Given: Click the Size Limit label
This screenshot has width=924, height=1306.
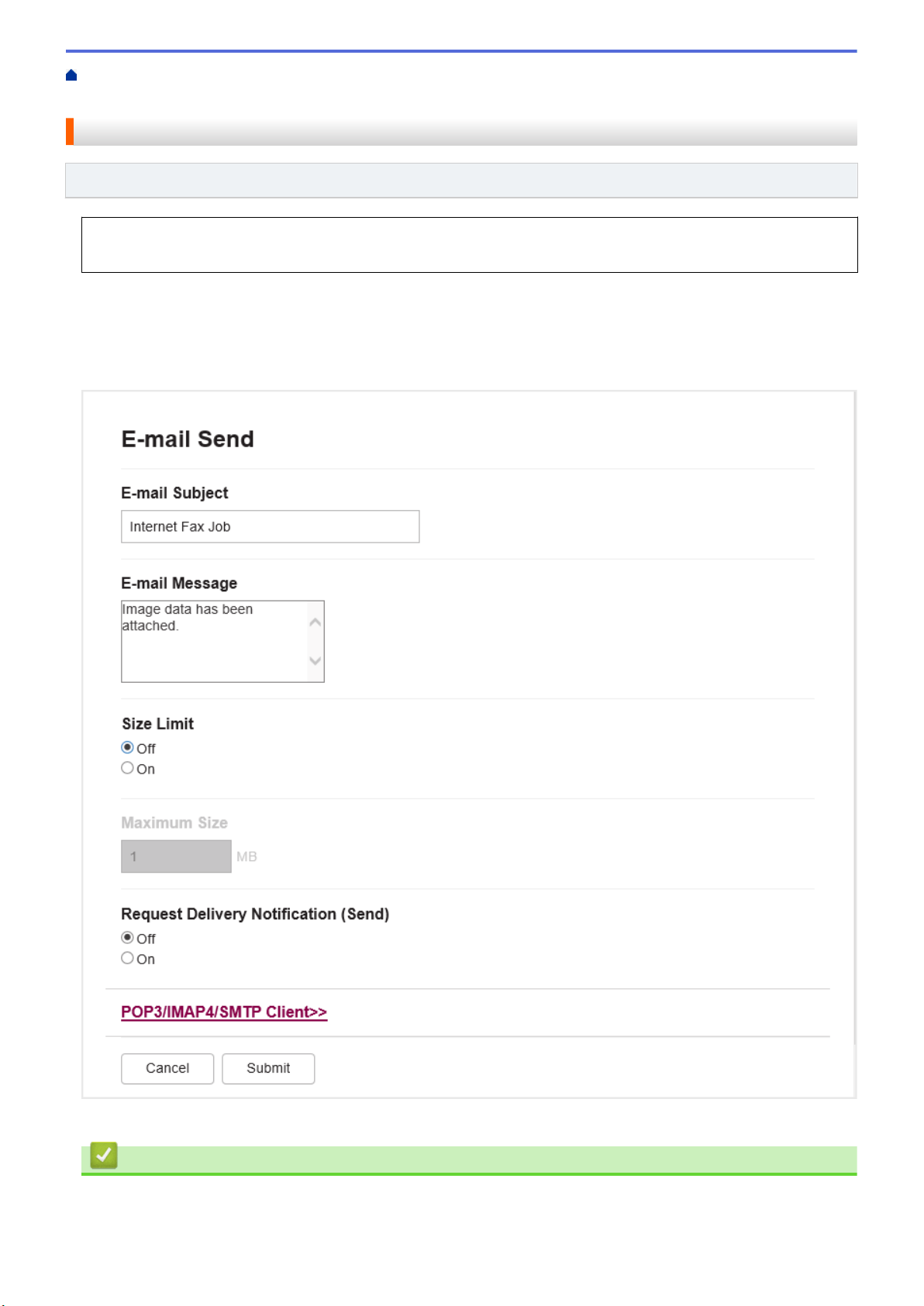Looking at the screenshot, I should click(157, 723).
